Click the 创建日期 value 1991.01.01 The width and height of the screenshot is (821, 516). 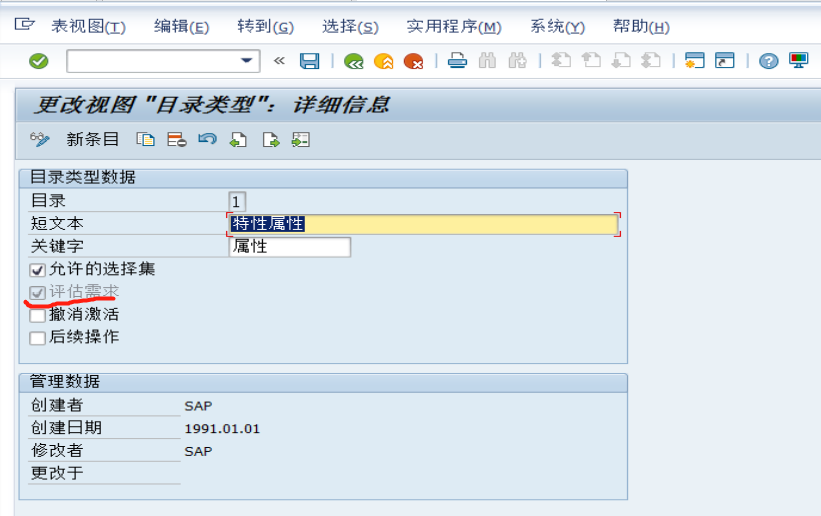click(x=222, y=429)
